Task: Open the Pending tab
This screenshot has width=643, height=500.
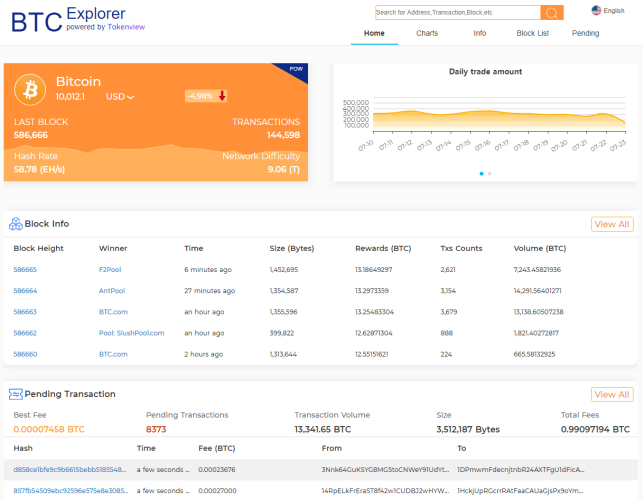Action: coord(585,33)
